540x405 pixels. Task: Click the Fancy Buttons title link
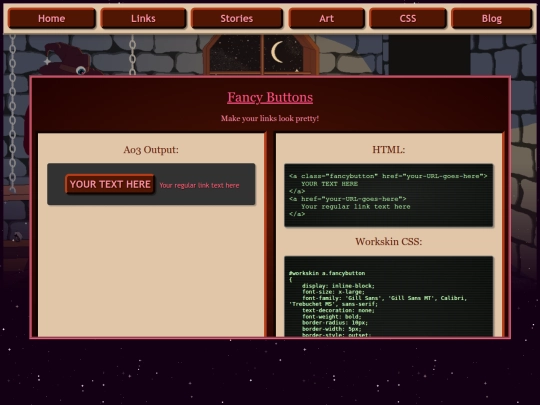coord(270,97)
